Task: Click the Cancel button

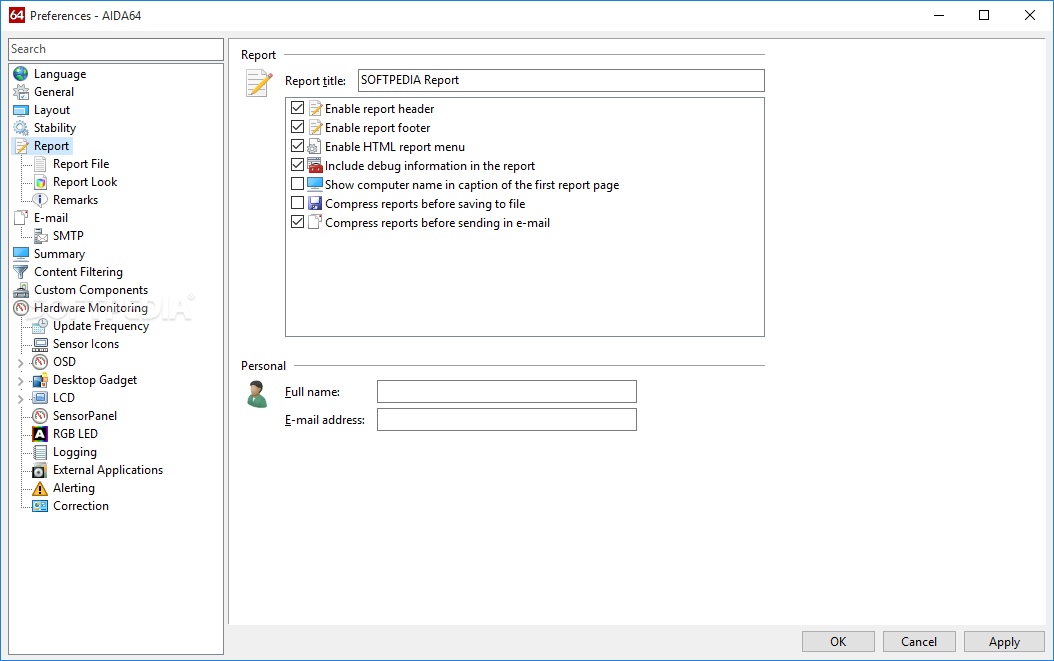Action: point(919,641)
